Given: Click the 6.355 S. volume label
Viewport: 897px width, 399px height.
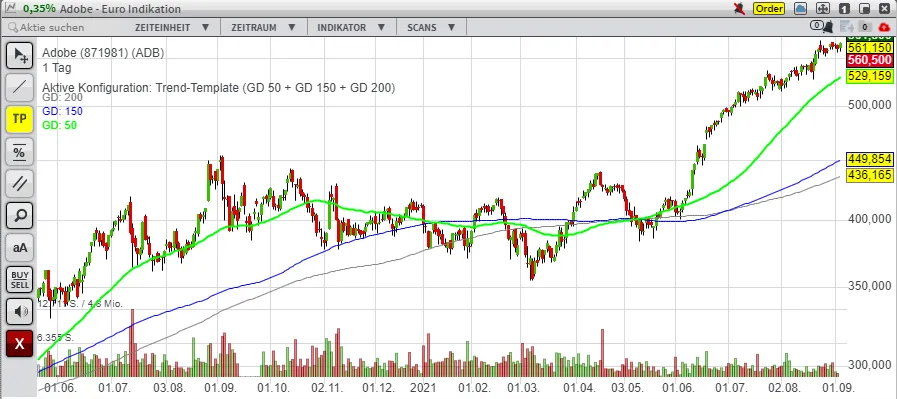Looking at the screenshot, I should [55, 338].
